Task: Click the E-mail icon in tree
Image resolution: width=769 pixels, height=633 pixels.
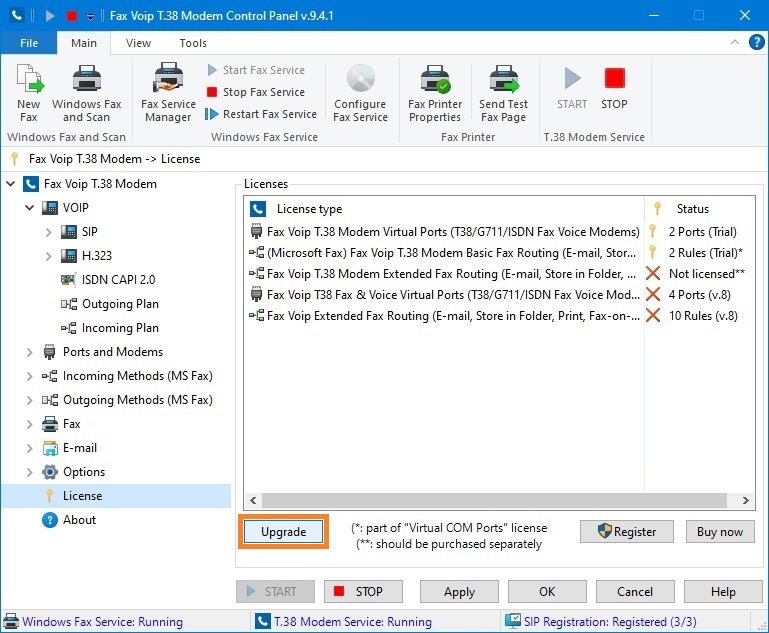Action: (x=50, y=448)
